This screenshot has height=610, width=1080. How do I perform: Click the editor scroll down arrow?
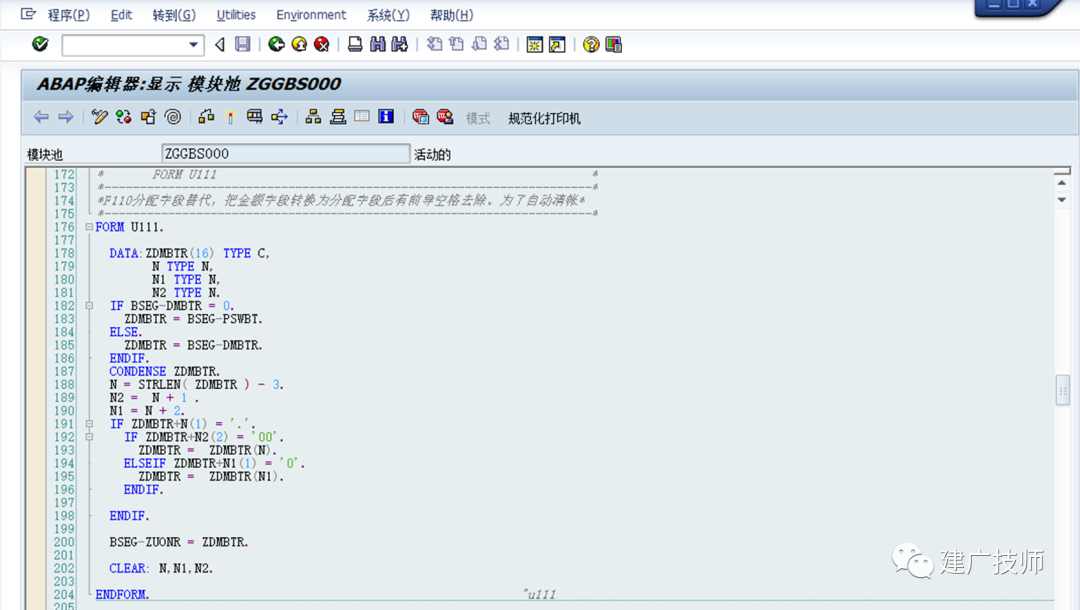pyautogui.click(x=1061, y=200)
